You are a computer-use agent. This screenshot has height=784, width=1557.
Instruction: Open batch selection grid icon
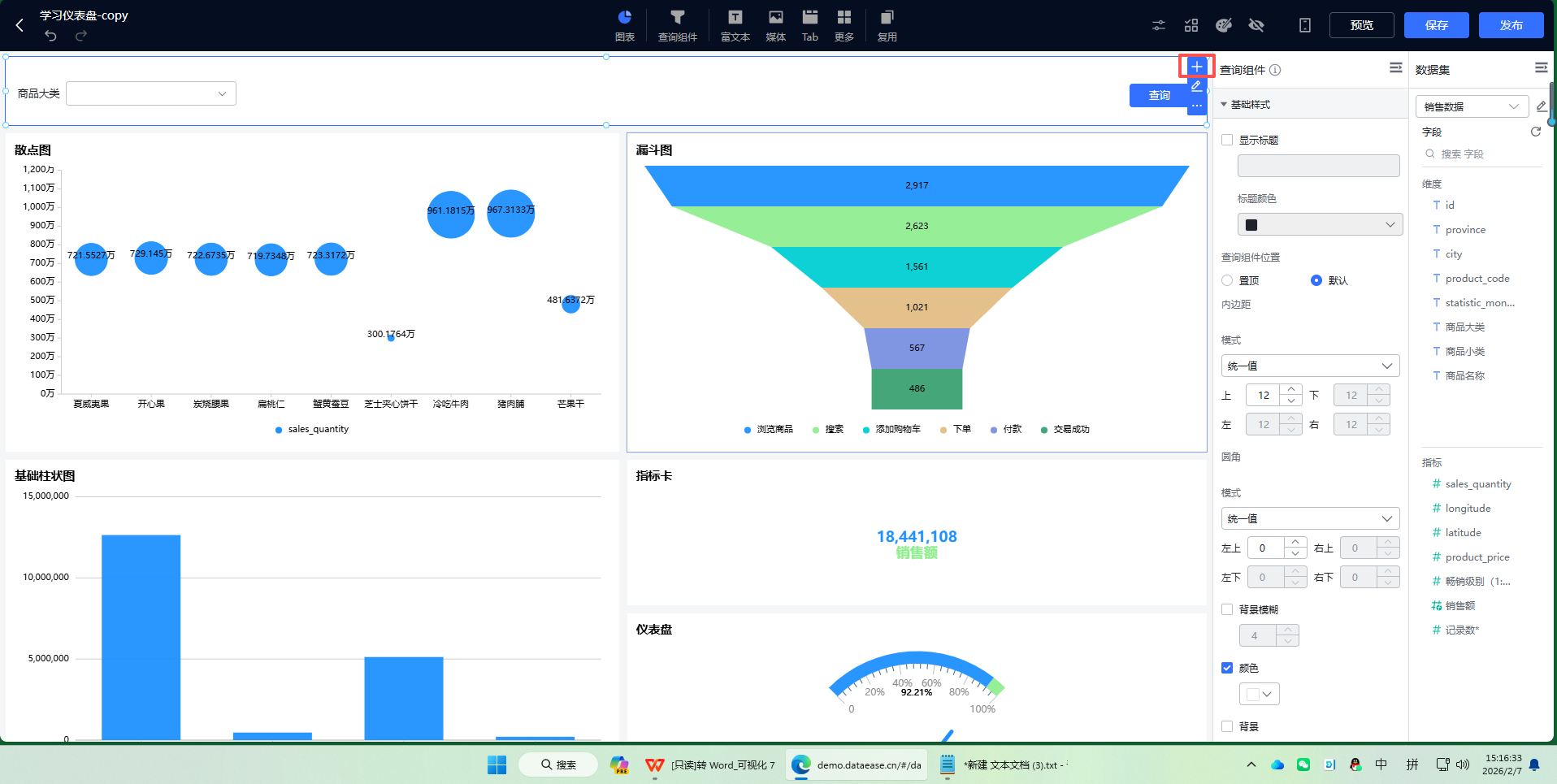click(1191, 25)
